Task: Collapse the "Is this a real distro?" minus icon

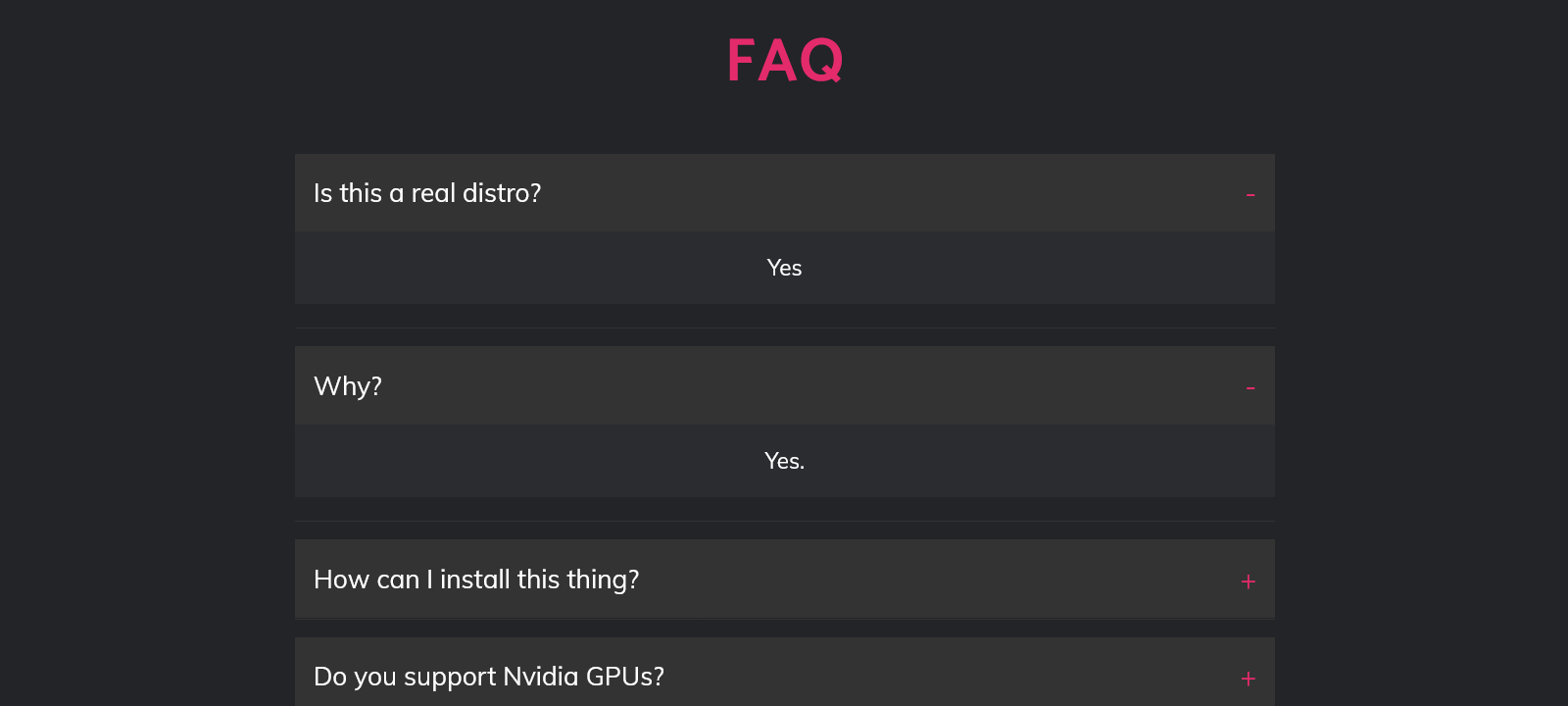Action: click(x=1249, y=194)
